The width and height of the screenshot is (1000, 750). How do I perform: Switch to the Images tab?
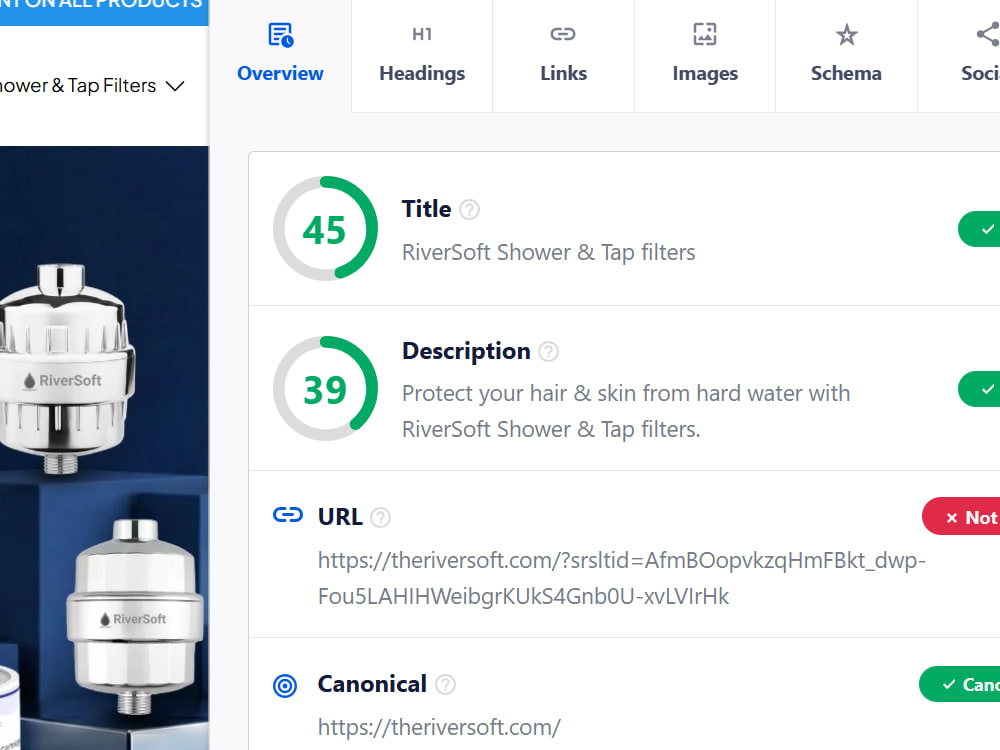(705, 55)
